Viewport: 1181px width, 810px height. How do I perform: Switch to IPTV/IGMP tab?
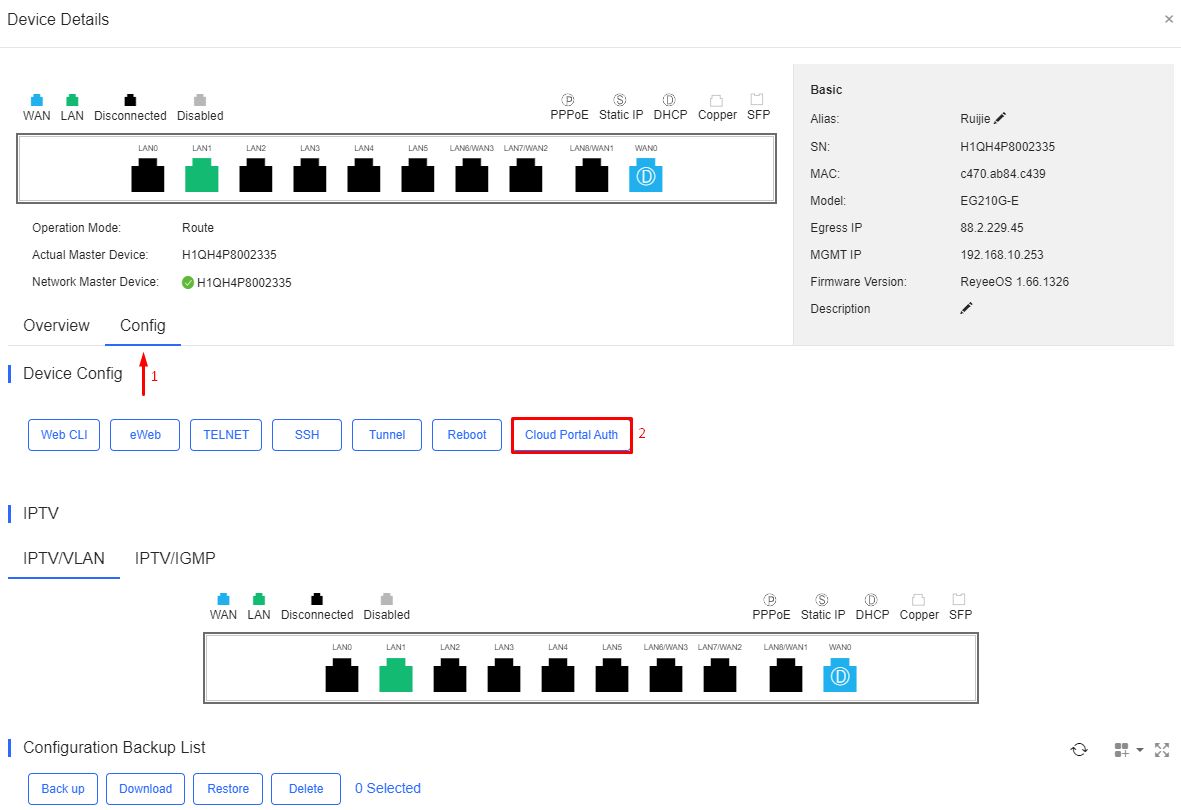click(x=175, y=558)
